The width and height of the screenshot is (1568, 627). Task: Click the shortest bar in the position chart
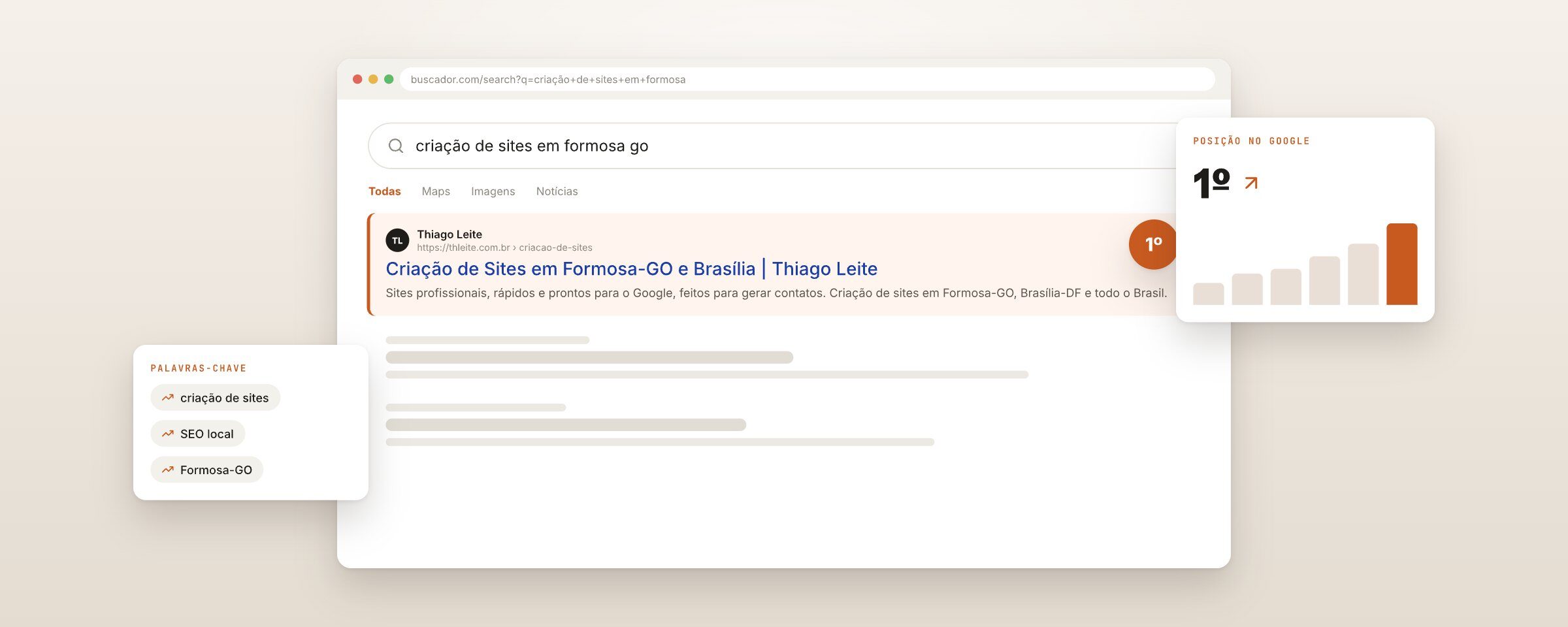click(x=1208, y=294)
